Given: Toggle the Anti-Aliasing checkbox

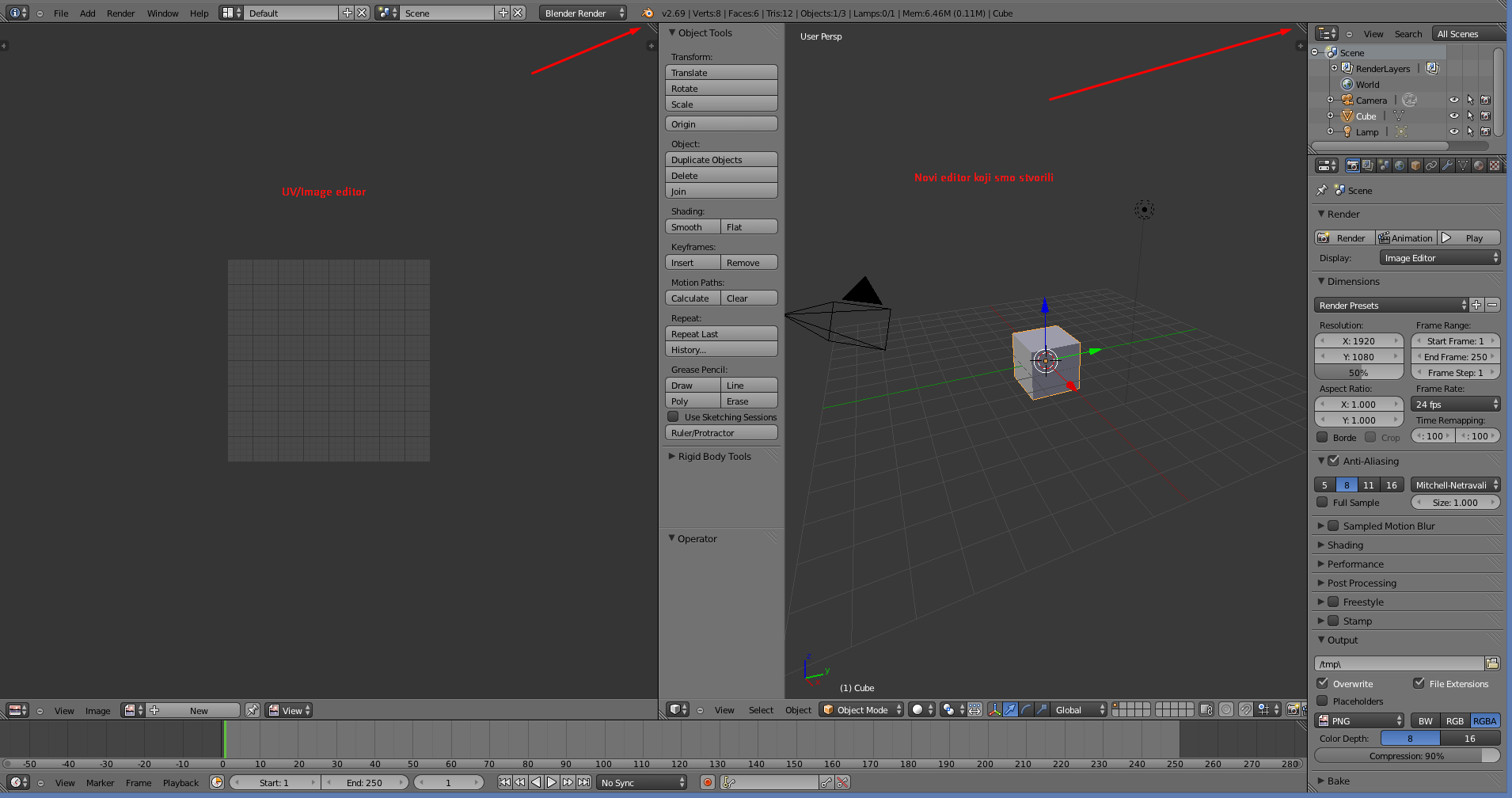Looking at the screenshot, I should [x=1333, y=461].
